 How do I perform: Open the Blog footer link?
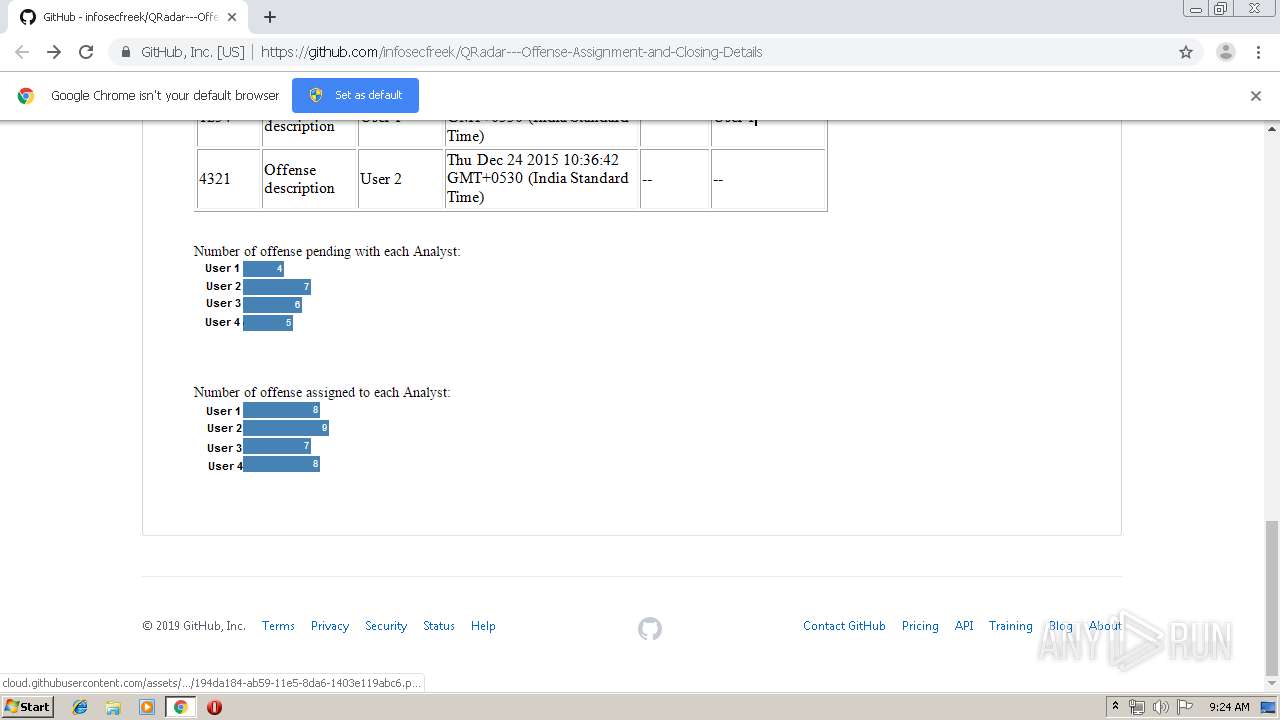(1061, 626)
